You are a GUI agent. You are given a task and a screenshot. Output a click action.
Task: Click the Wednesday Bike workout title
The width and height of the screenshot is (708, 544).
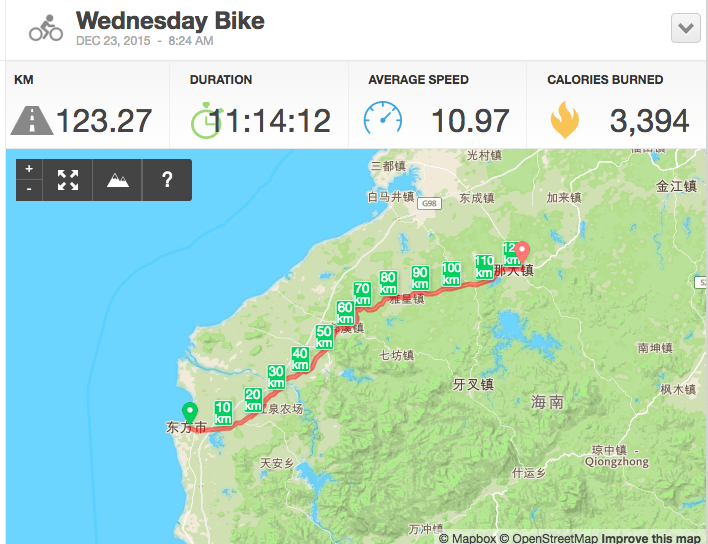pyautogui.click(x=170, y=20)
